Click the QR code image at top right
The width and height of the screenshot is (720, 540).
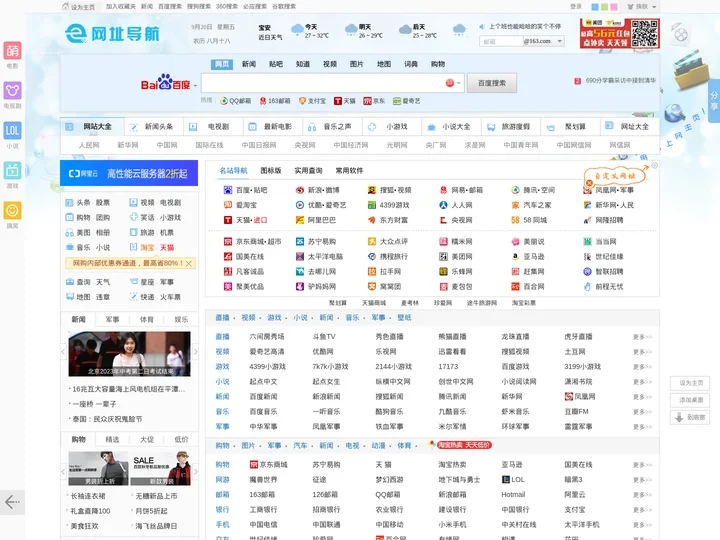pyautogui.click(x=645, y=33)
